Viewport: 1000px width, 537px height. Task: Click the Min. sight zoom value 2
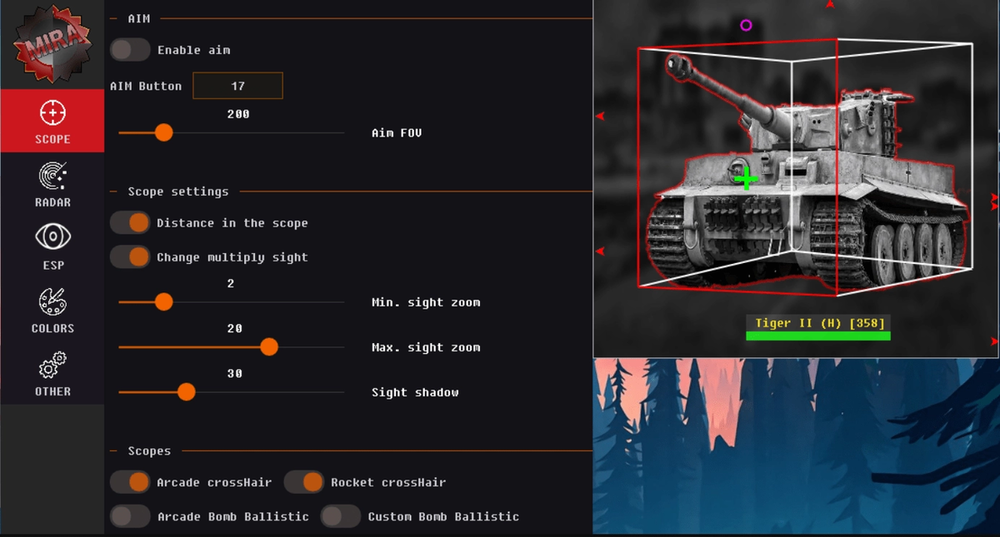coord(231,283)
